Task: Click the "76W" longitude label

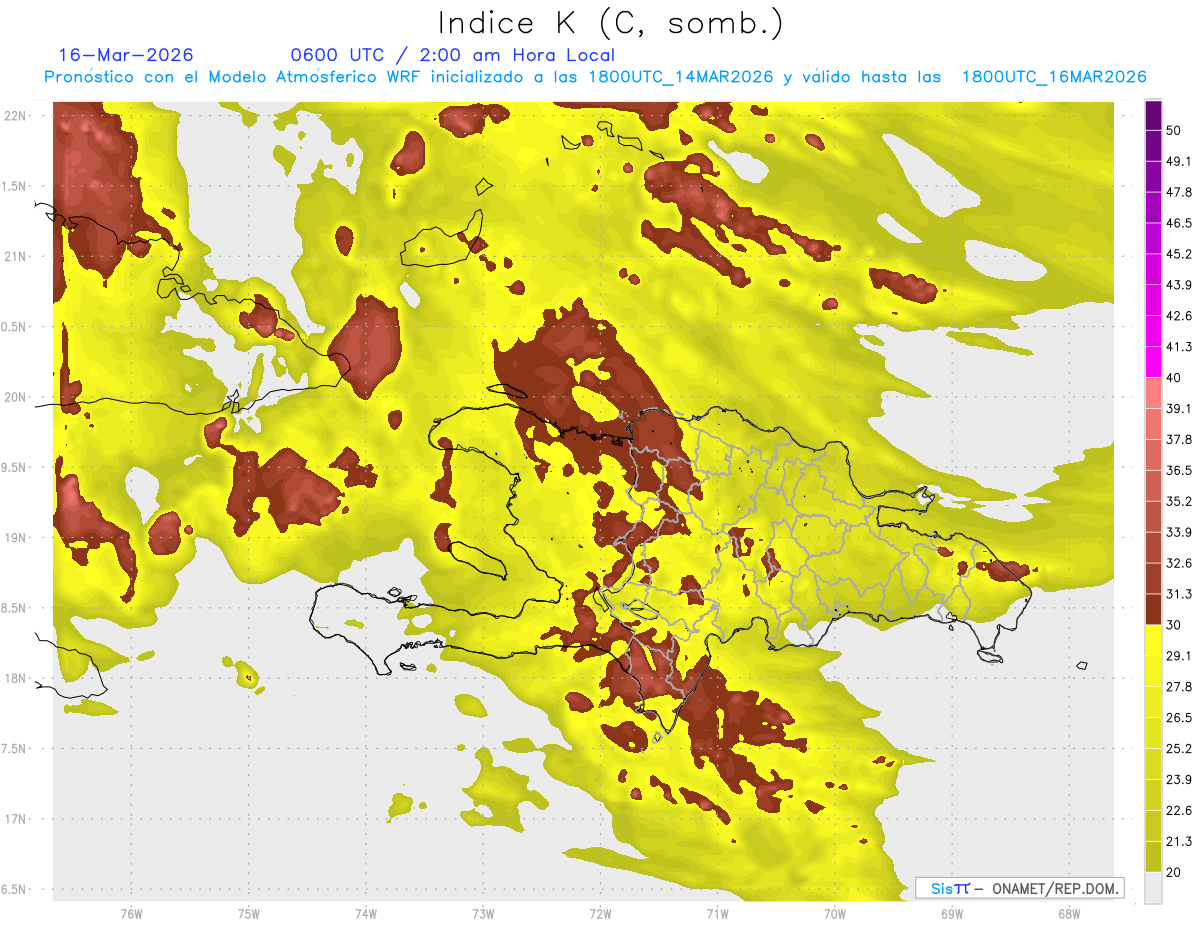Action: click(131, 913)
